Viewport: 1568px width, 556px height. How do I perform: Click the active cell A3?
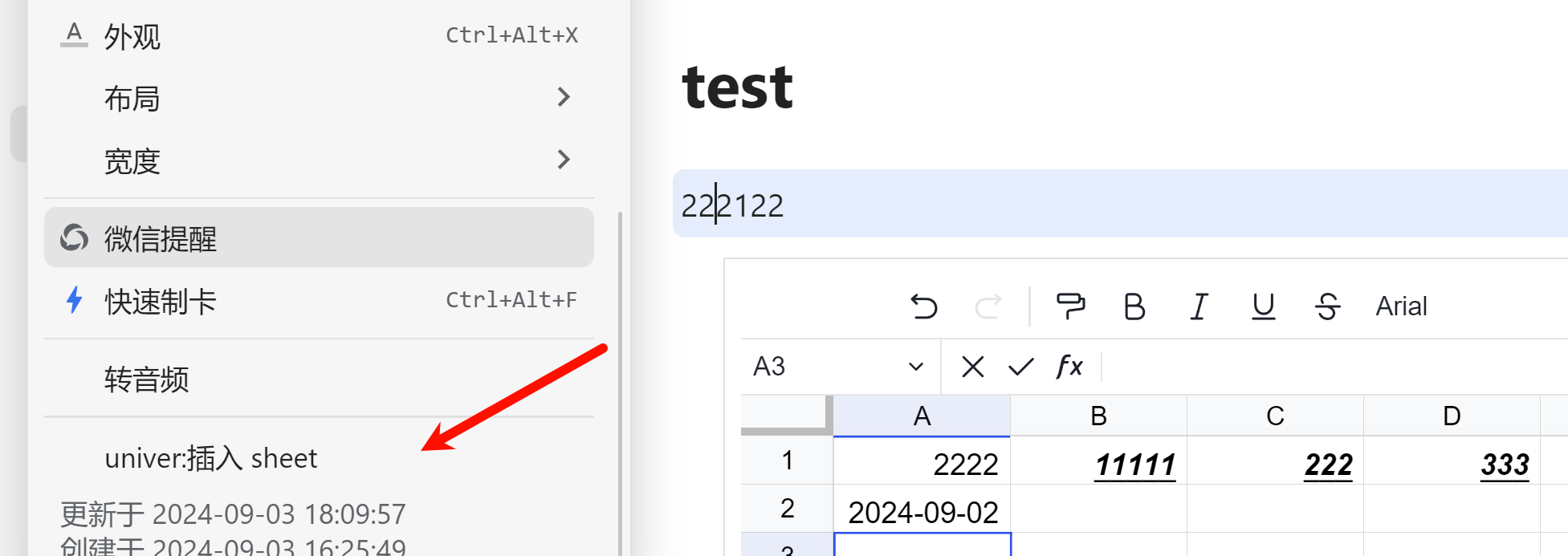click(922, 545)
